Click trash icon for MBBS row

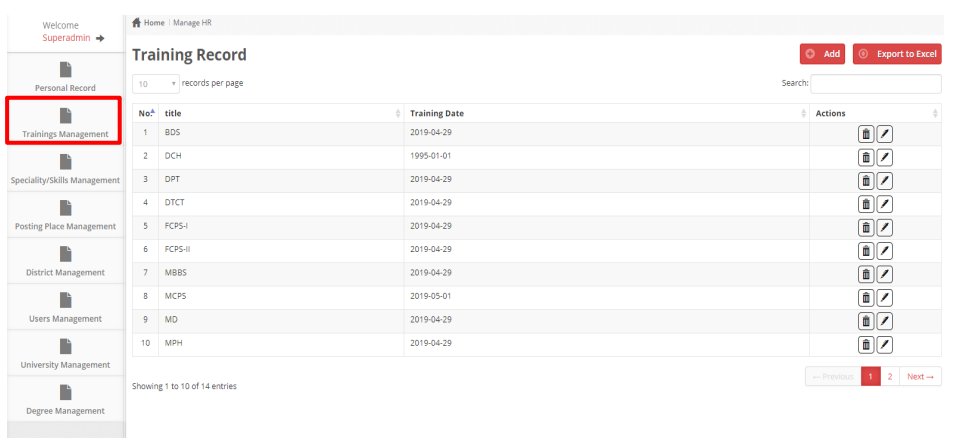(866, 273)
